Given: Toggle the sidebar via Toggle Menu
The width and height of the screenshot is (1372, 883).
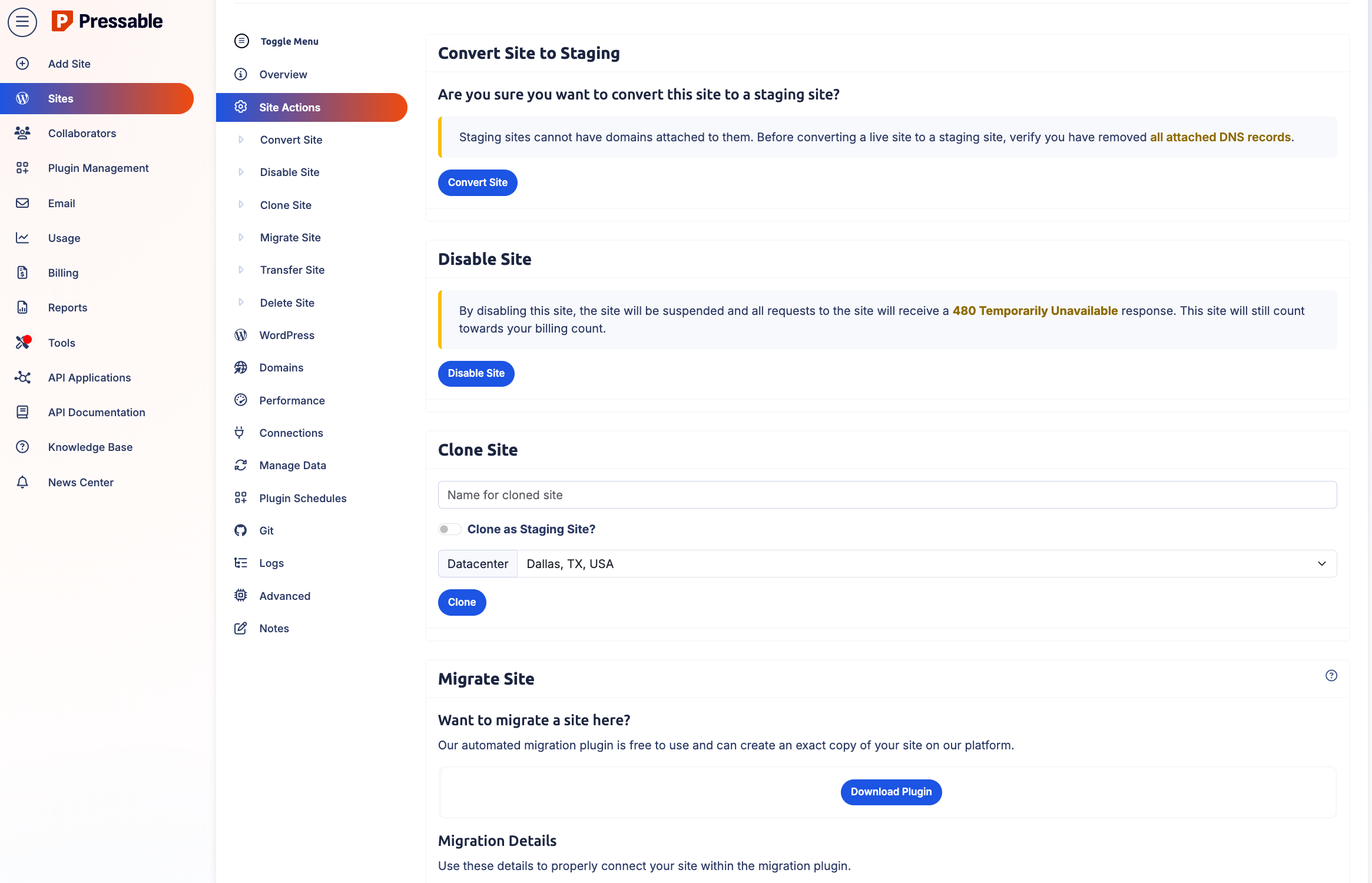Looking at the screenshot, I should 241,41.
